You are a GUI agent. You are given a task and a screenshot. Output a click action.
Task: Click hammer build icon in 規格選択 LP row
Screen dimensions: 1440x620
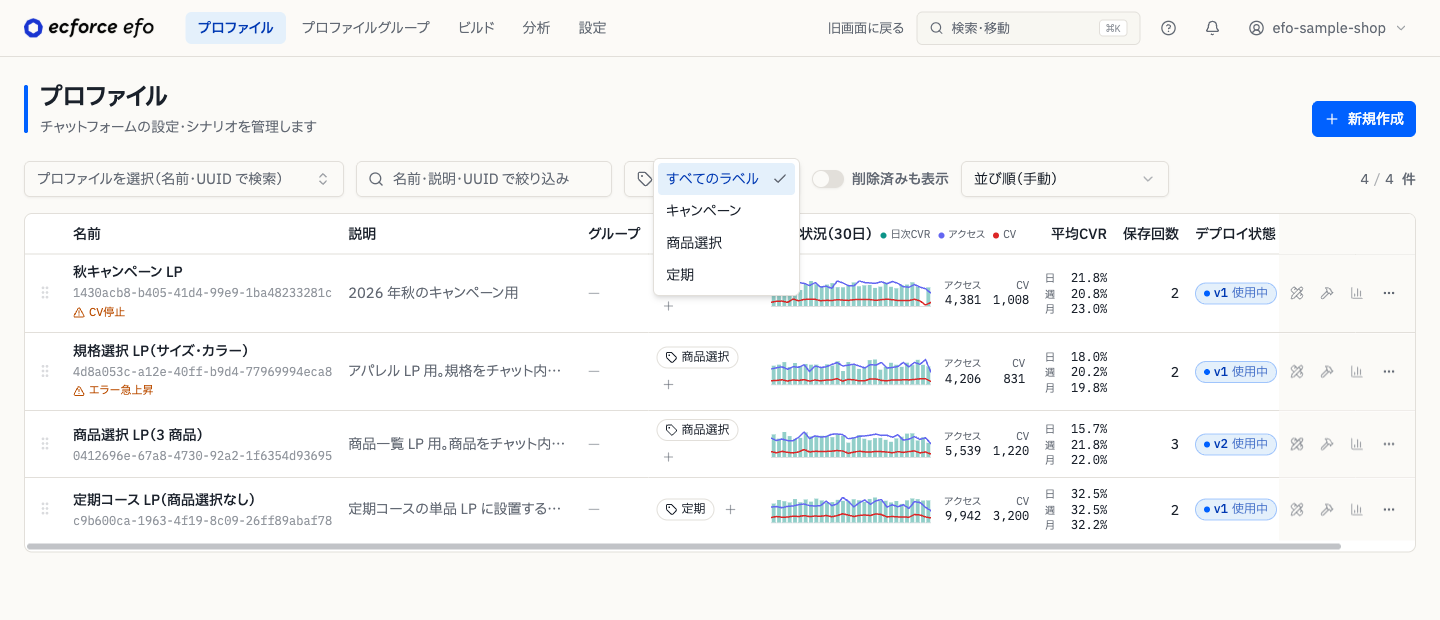(x=1327, y=372)
